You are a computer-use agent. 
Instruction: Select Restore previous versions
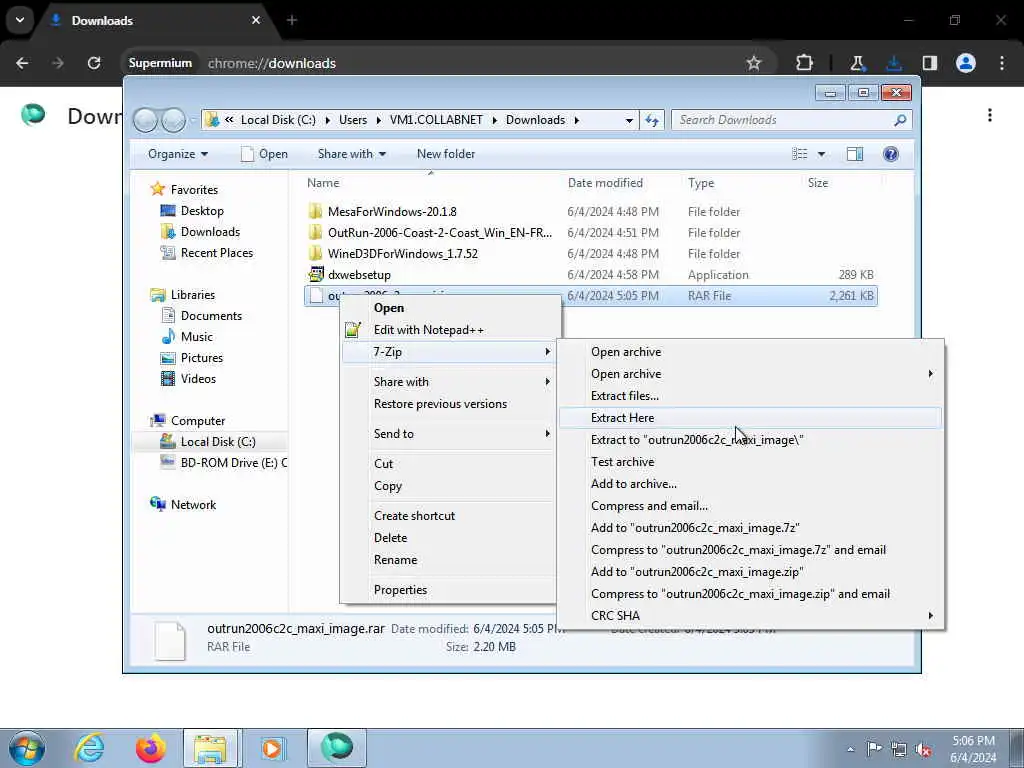(x=449, y=404)
